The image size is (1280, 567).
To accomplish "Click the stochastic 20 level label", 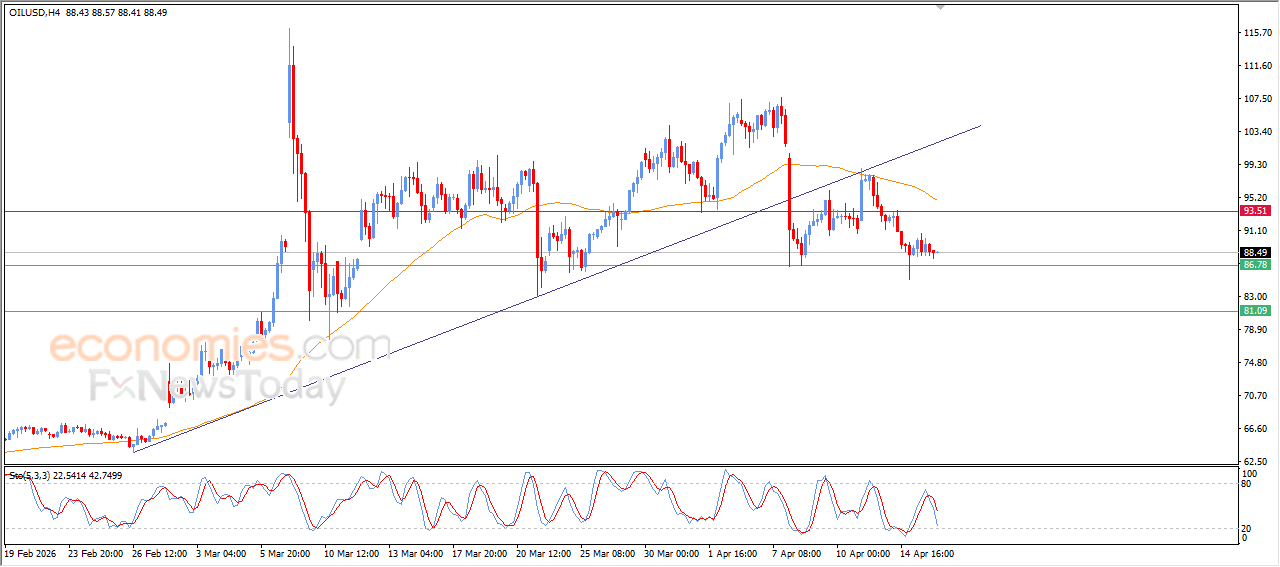I will 1246,528.
